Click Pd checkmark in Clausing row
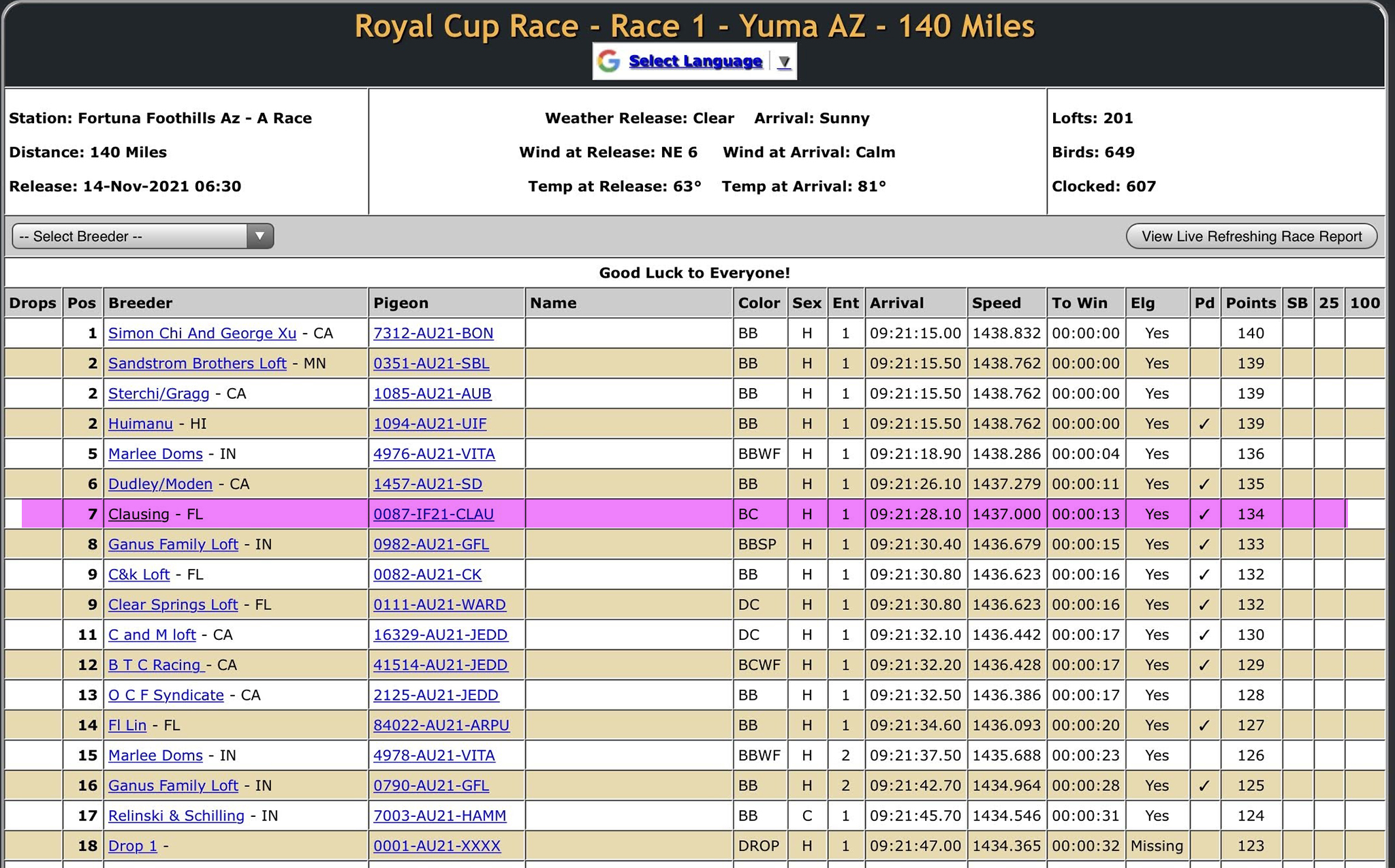Image resolution: width=1395 pixels, height=868 pixels. (x=1204, y=515)
